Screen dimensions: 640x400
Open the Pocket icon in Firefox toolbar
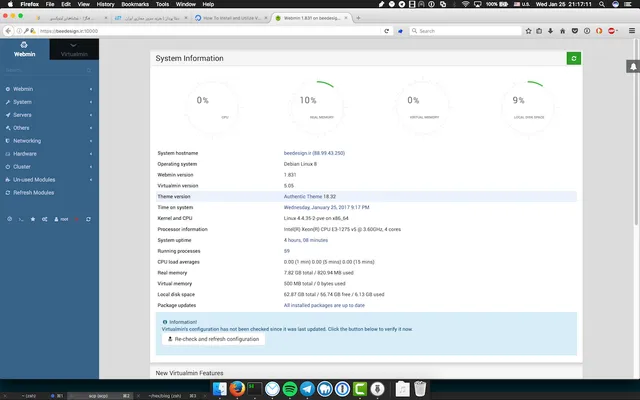(x=575, y=31)
